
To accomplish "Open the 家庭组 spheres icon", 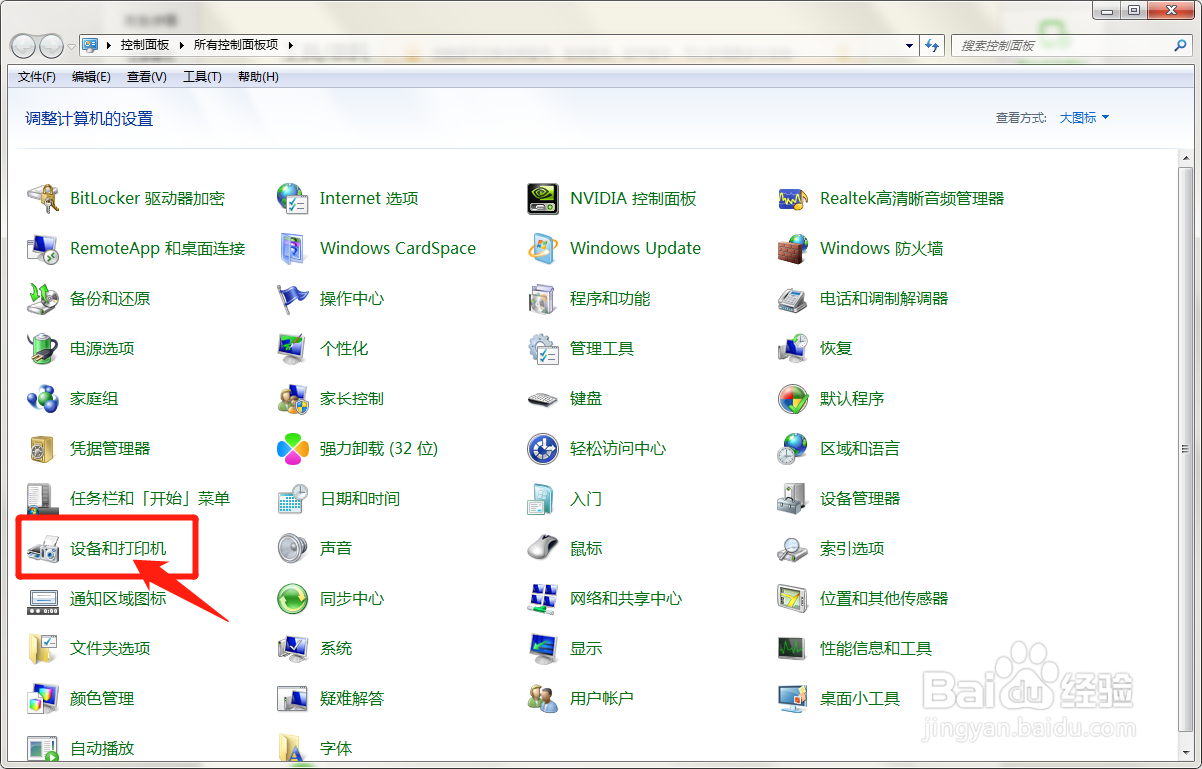I will click(x=43, y=398).
